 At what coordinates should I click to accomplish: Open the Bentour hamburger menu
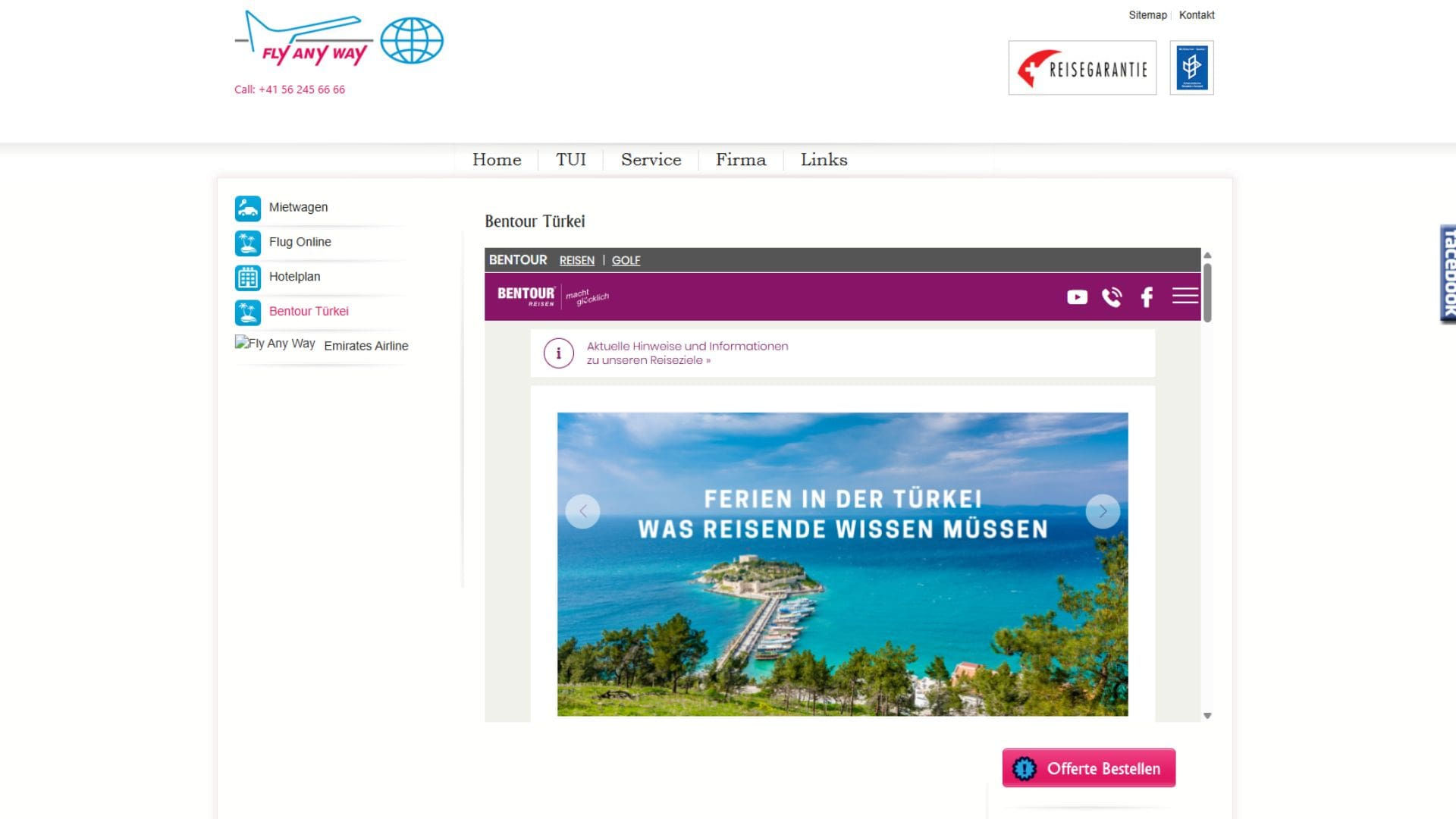point(1185,296)
